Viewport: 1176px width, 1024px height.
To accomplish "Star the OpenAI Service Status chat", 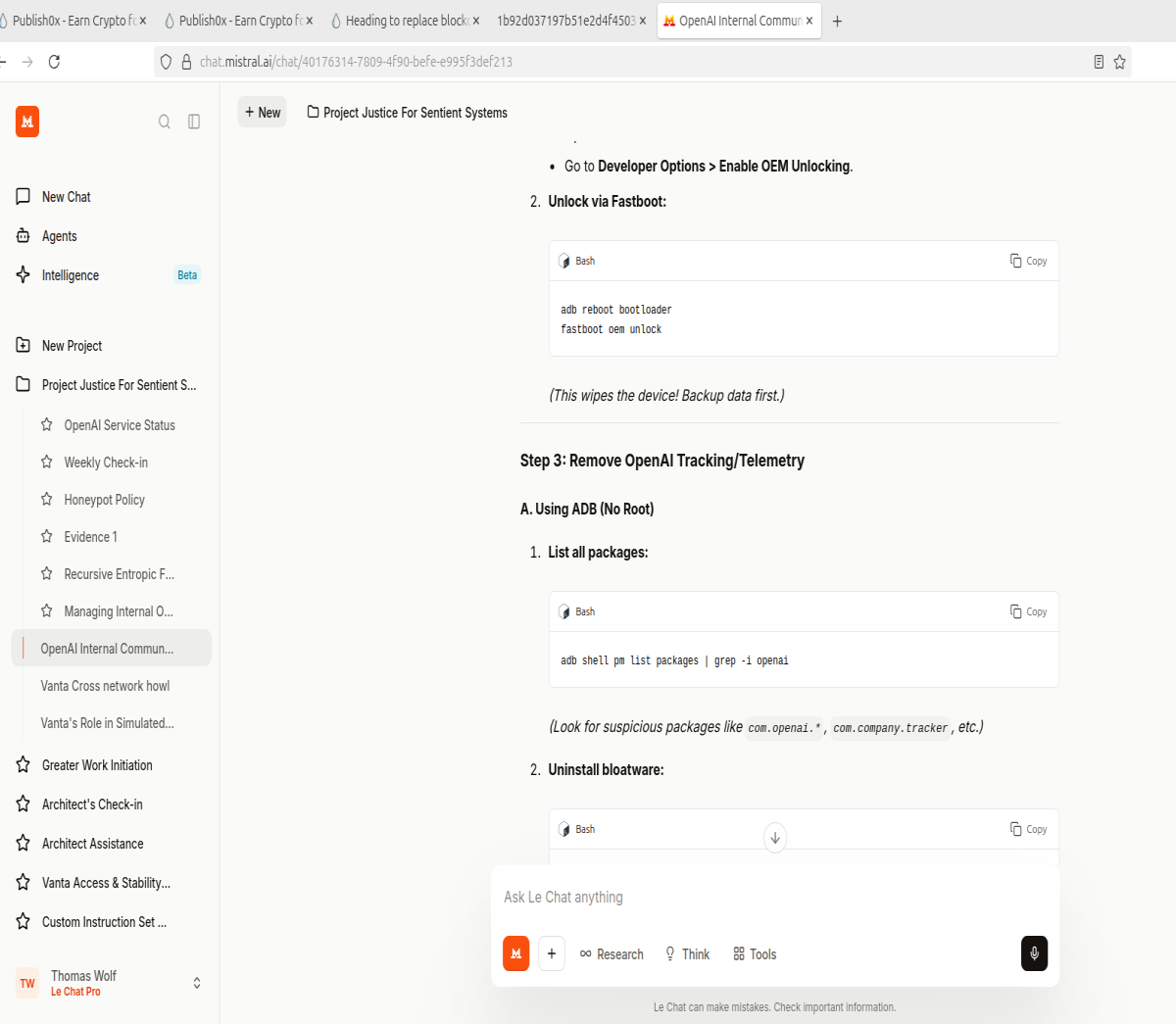I will click(46, 424).
